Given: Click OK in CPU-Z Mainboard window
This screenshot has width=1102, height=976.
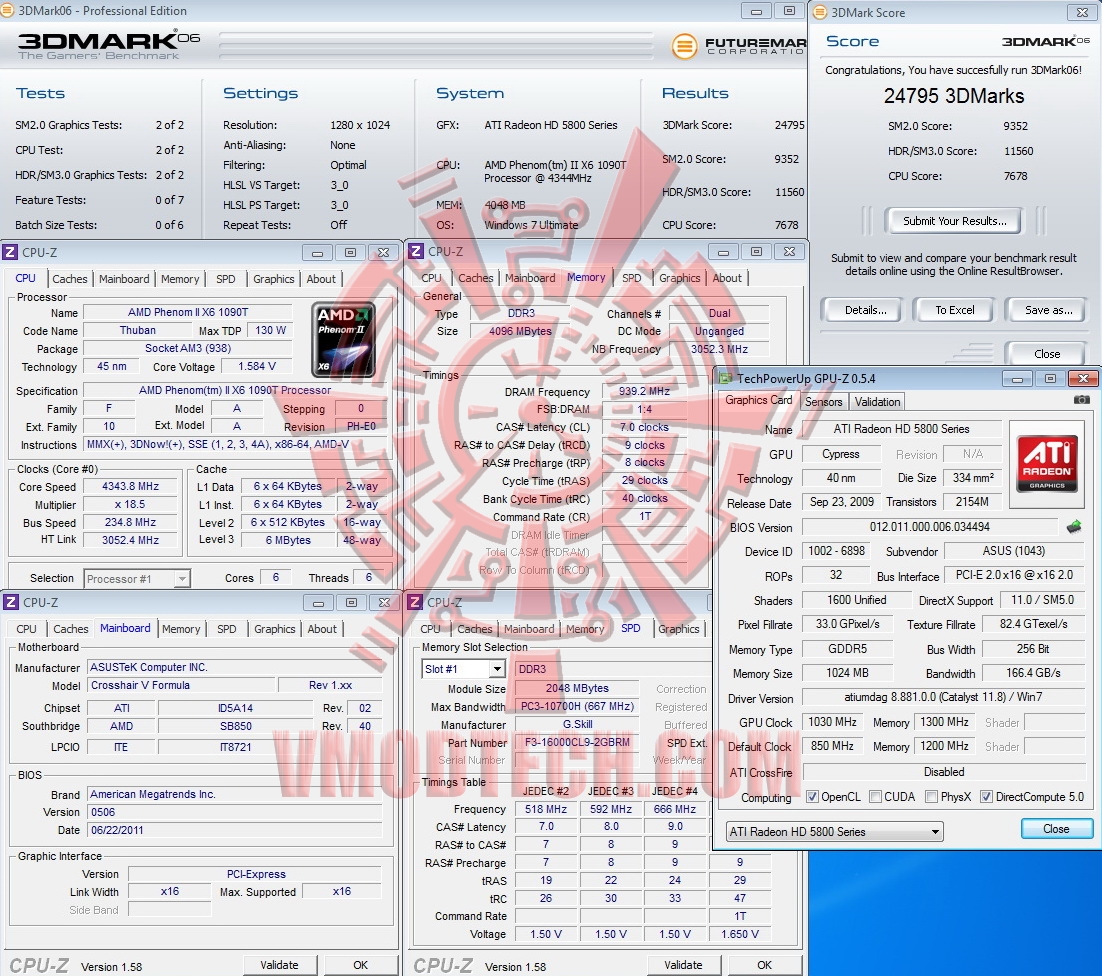Looking at the screenshot, I should click(361, 965).
